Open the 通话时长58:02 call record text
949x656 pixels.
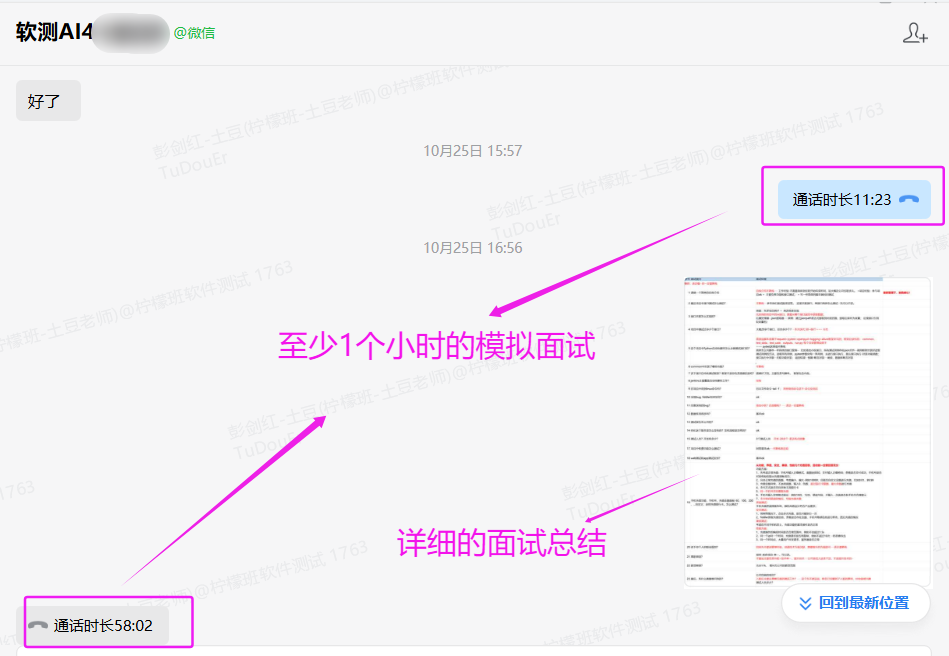103,626
